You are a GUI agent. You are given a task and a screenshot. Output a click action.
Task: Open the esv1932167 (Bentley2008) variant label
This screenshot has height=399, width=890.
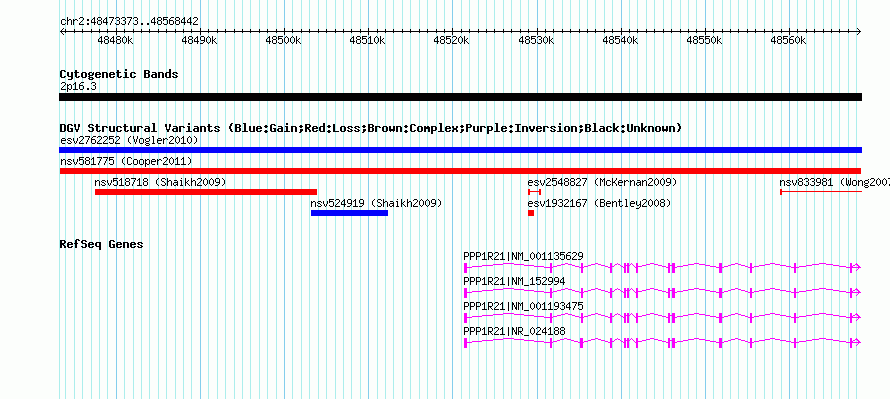pyautogui.click(x=599, y=203)
